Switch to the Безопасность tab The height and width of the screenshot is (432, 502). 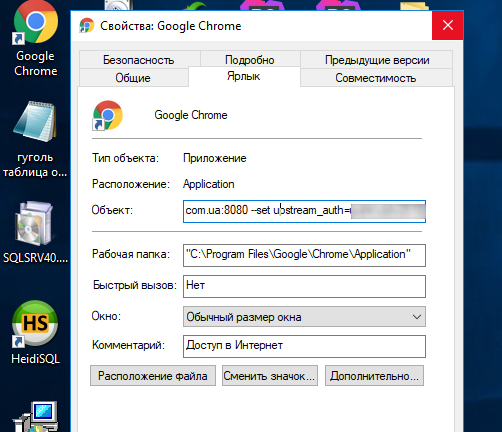click(x=139, y=60)
